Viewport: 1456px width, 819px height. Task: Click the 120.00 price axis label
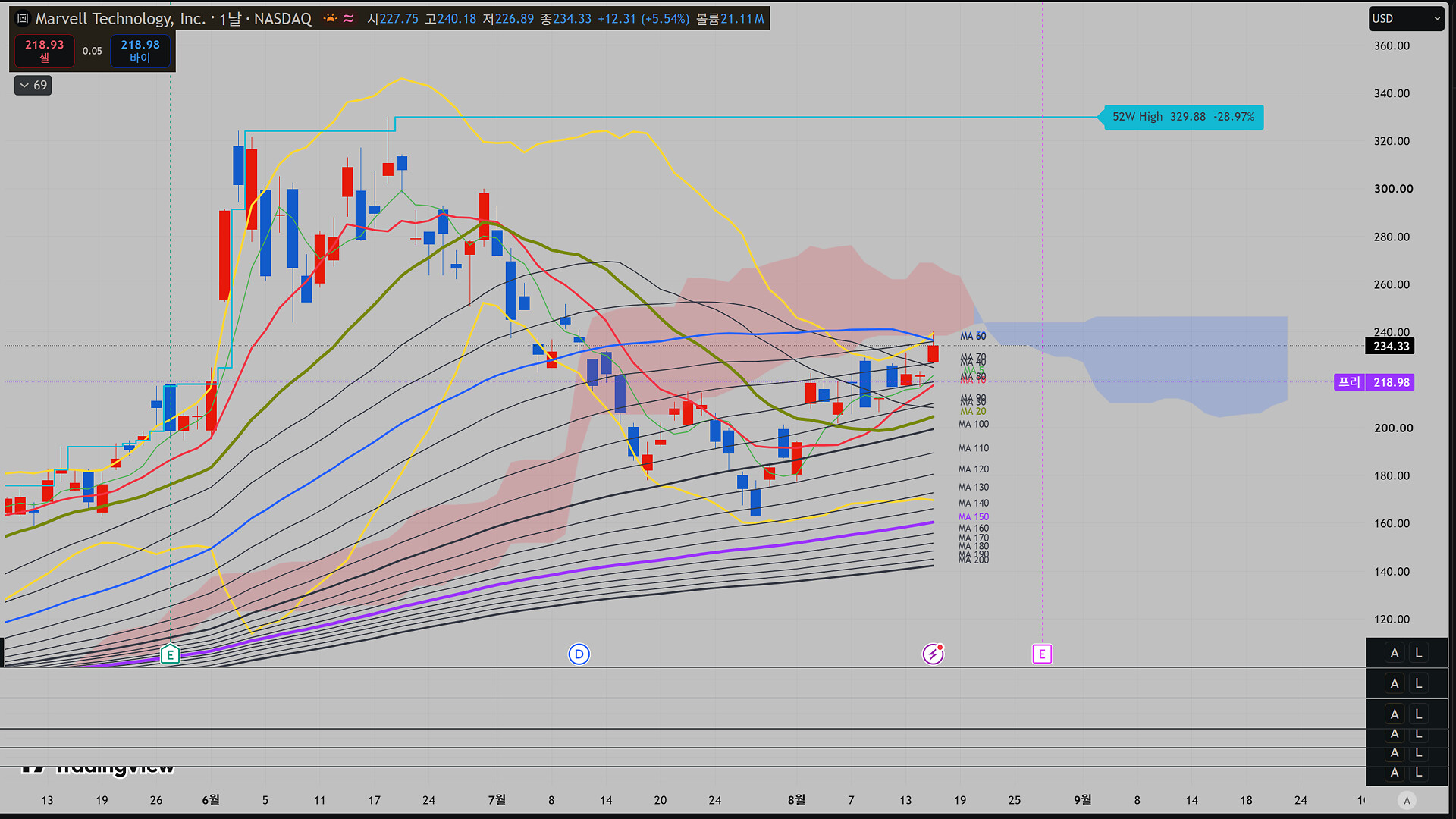pyautogui.click(x=1392, y=620)
